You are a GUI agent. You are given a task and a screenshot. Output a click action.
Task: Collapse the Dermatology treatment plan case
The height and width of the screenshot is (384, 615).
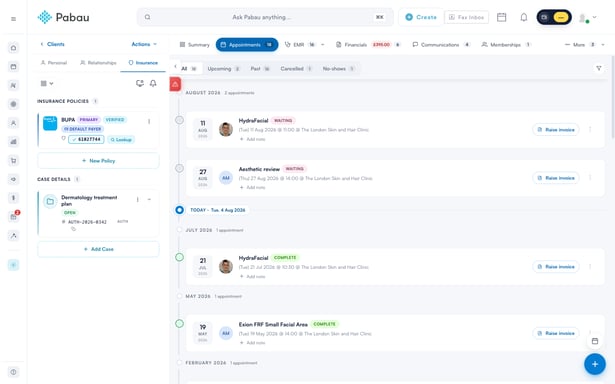pos(149,200)
